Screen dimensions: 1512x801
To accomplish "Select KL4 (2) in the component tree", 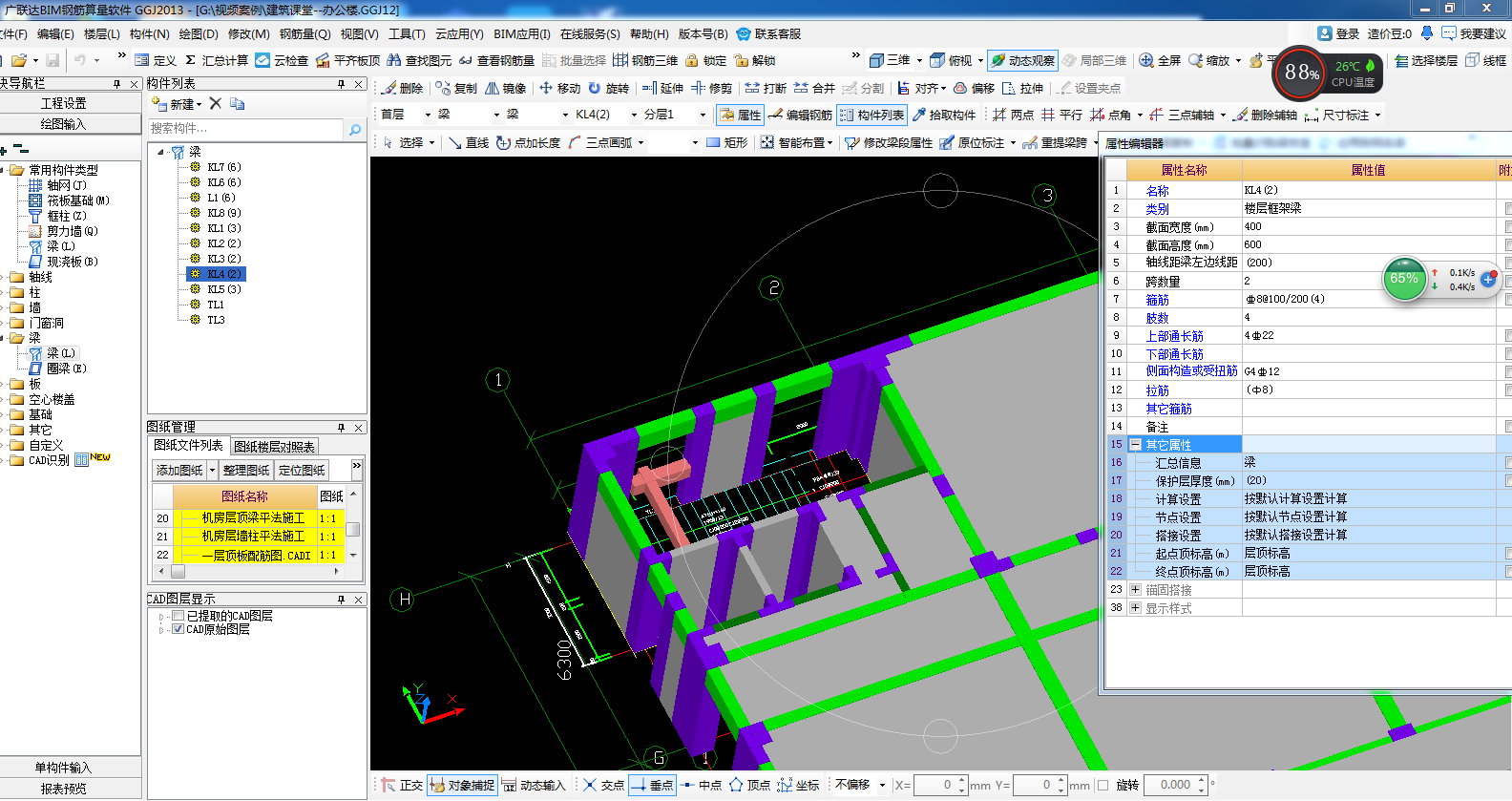I will (x=223, y=274).
